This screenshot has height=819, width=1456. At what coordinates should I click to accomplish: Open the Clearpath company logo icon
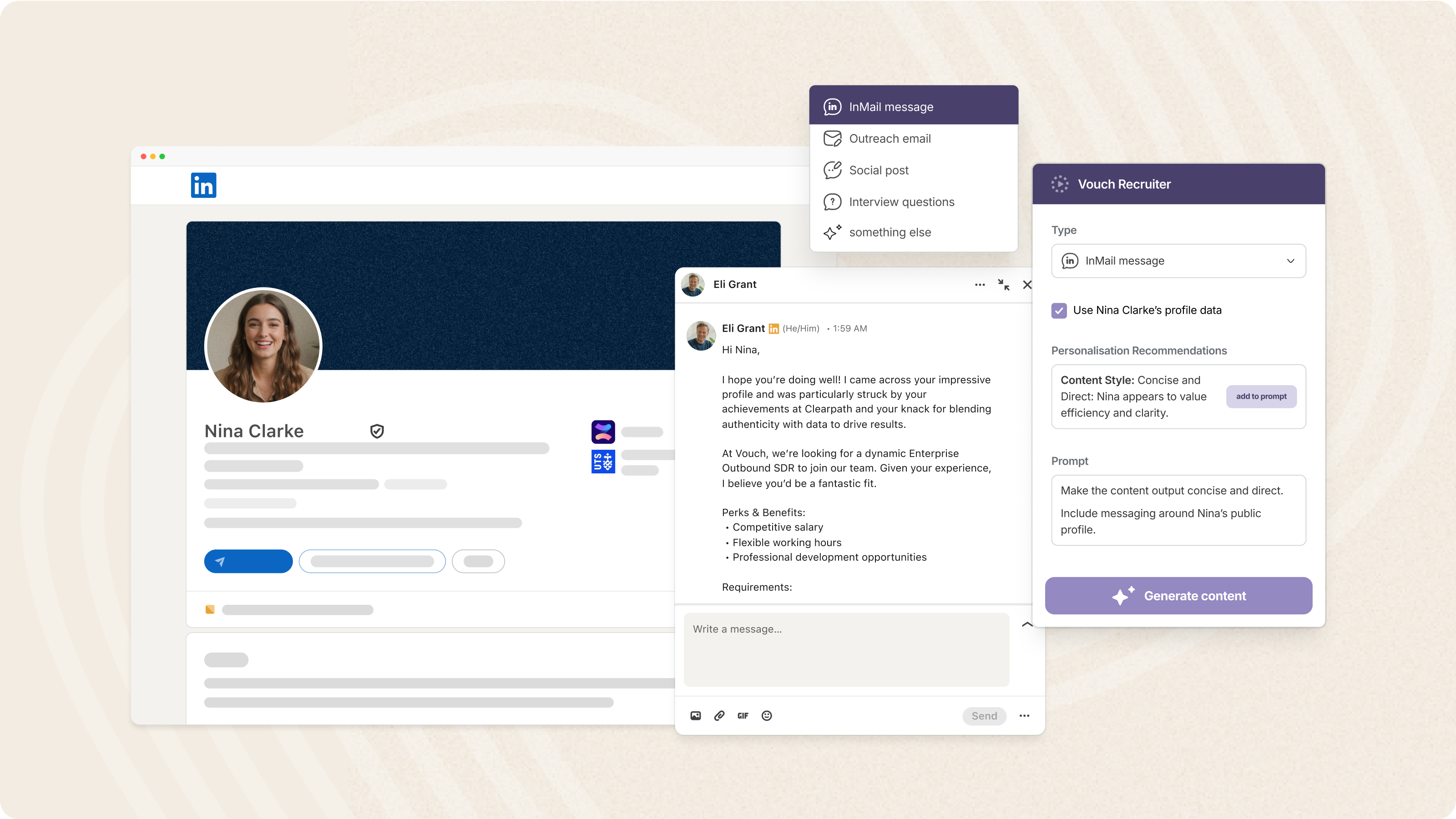[x=603, y=432]
